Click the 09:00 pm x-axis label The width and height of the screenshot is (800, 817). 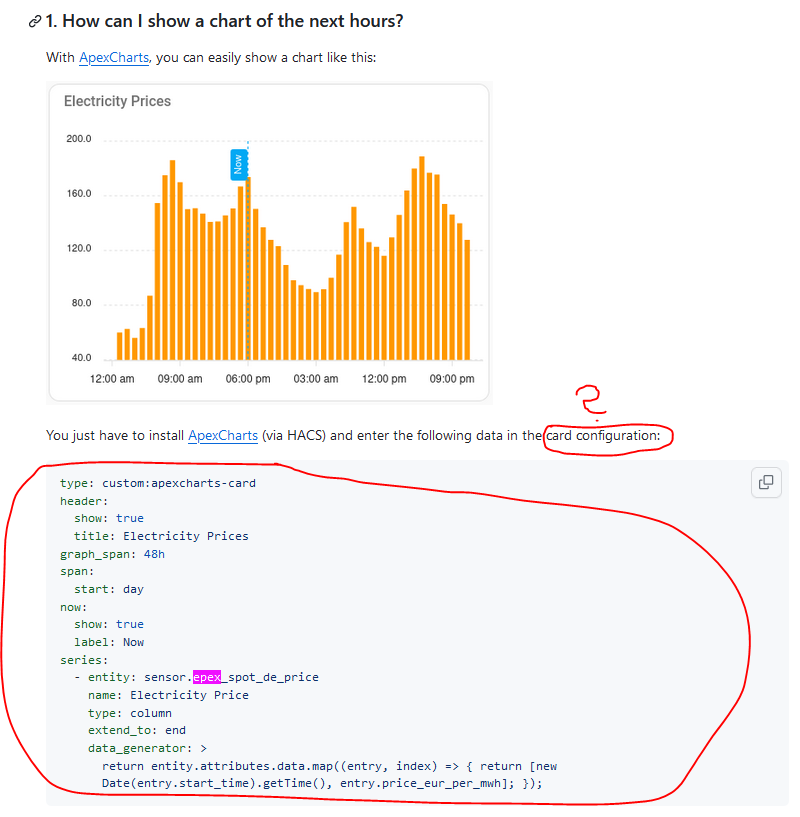tap(452, 379)
